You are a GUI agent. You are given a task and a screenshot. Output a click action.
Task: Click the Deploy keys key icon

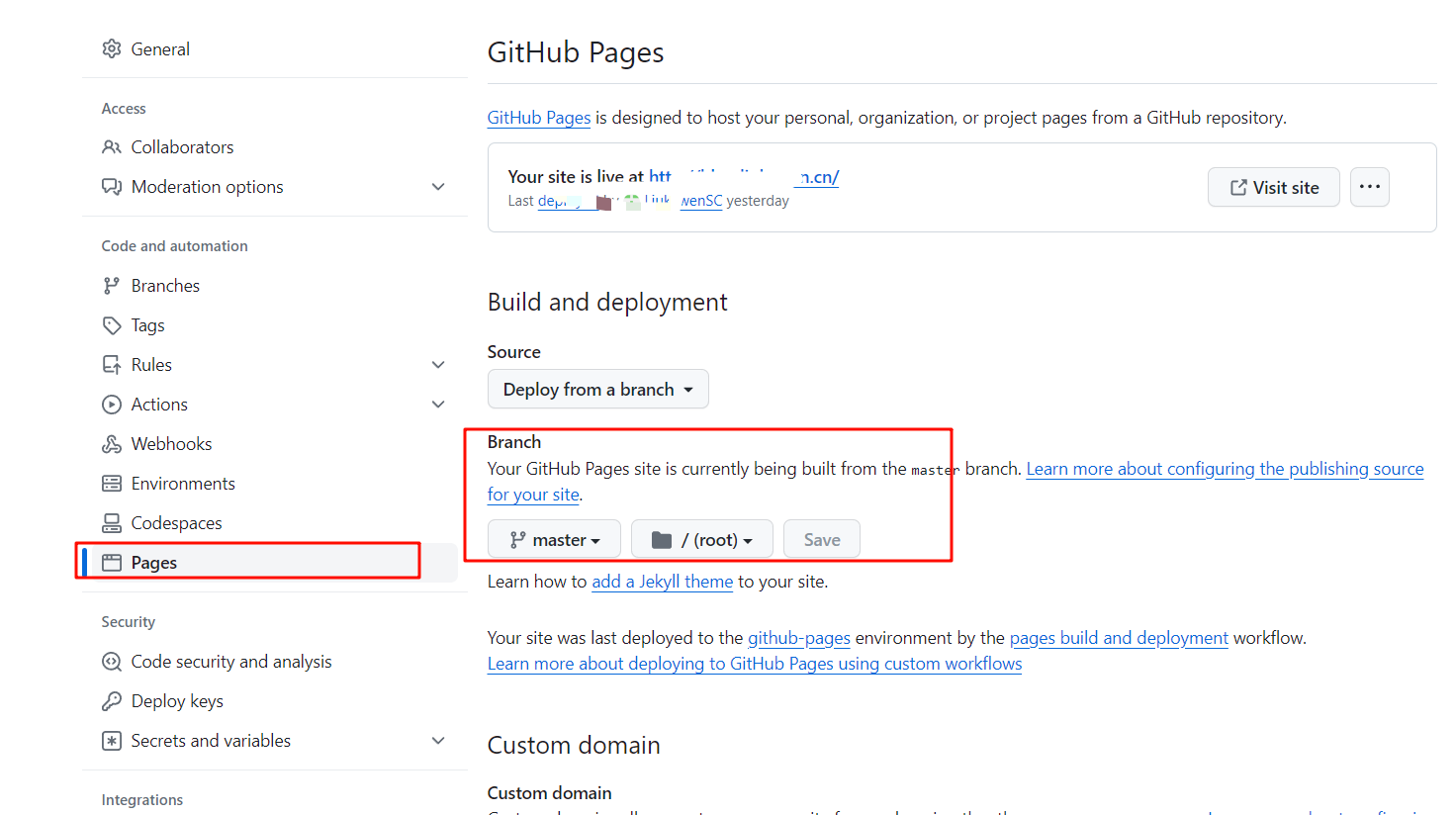[112, 701]
